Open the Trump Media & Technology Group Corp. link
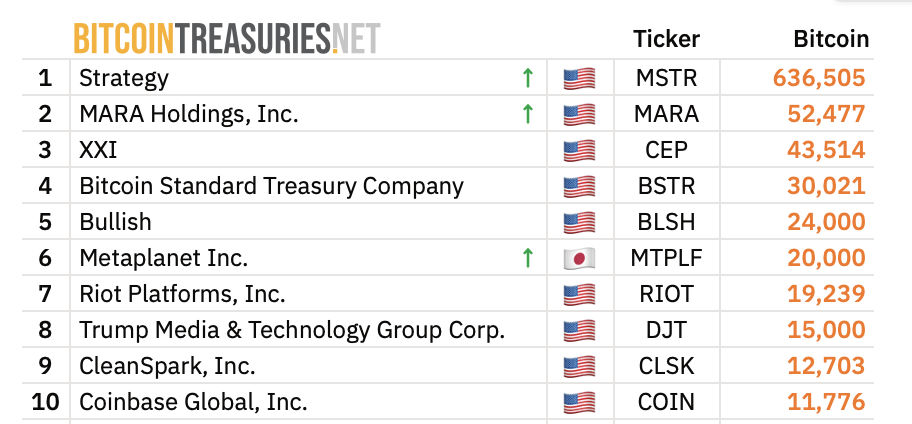912x424 pixels. point(292,330)
